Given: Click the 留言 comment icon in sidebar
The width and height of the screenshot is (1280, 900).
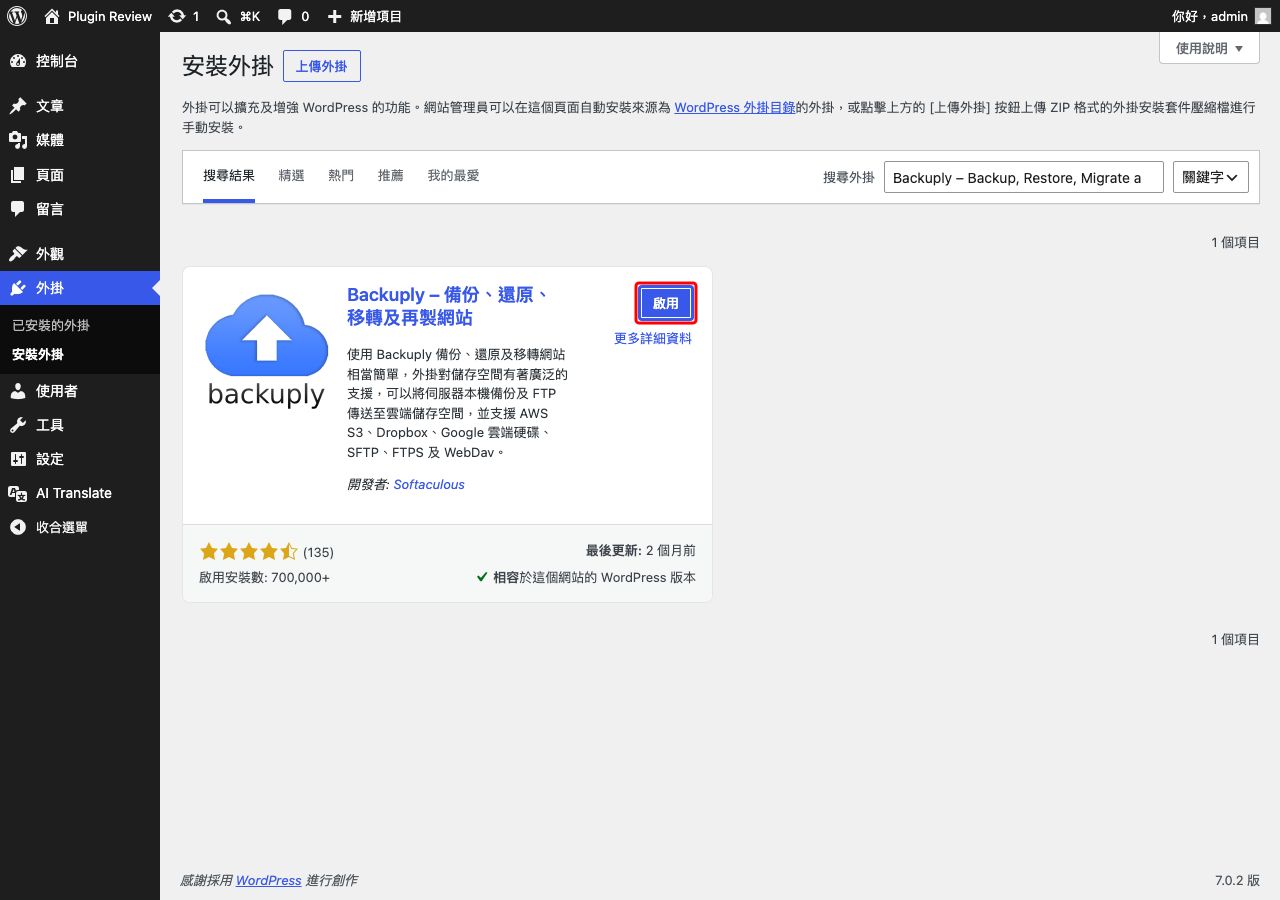Looking at the screenshot, I should coord(18,209).
